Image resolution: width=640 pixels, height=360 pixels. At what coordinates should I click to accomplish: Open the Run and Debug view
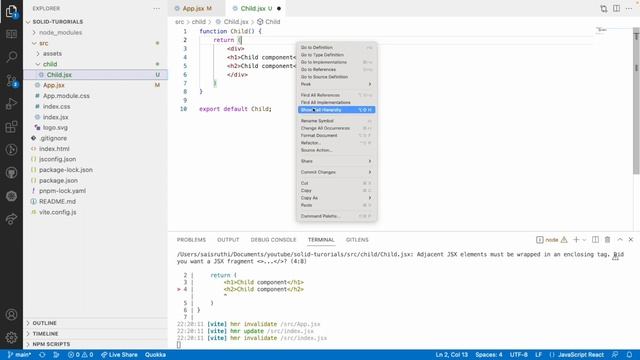11,104
